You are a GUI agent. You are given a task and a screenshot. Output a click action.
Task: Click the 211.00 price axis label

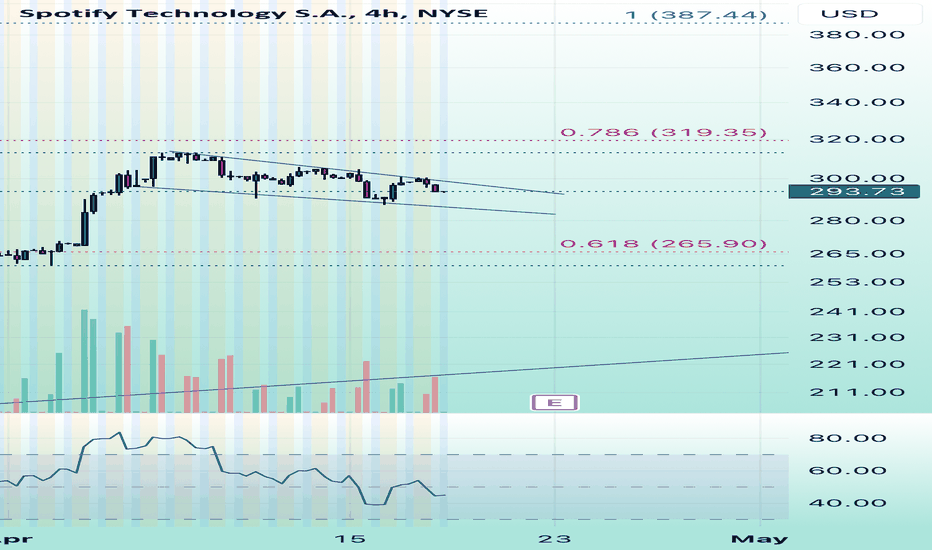[x=857, y=392]
